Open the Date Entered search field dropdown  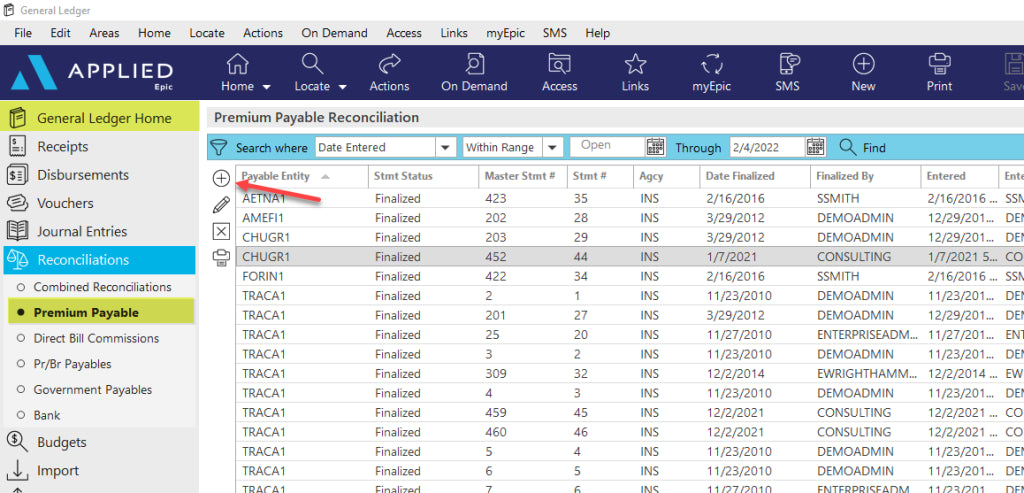click(x=445, y=148)
